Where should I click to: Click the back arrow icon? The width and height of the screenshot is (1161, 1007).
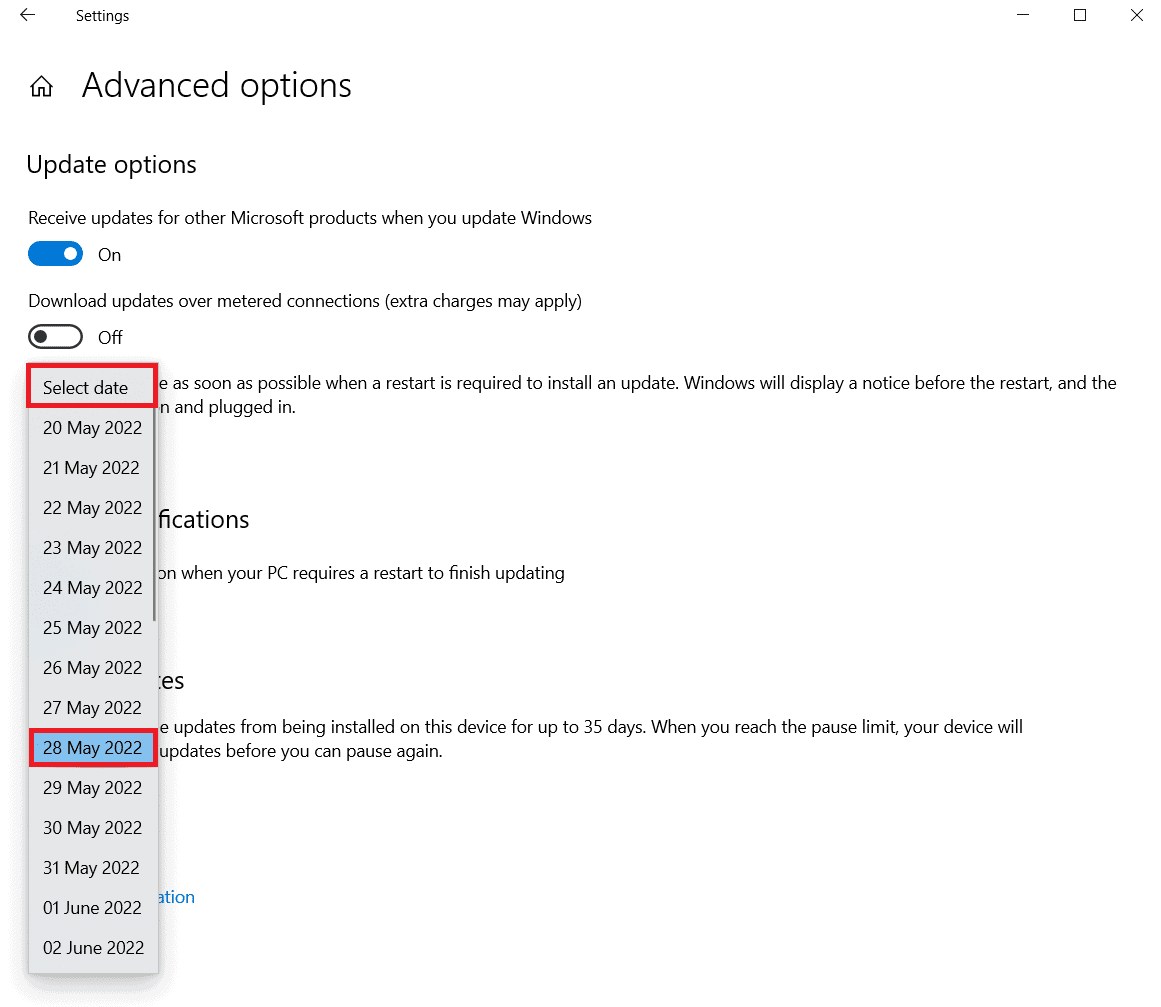pyautogui.click(x=26, y=15)
